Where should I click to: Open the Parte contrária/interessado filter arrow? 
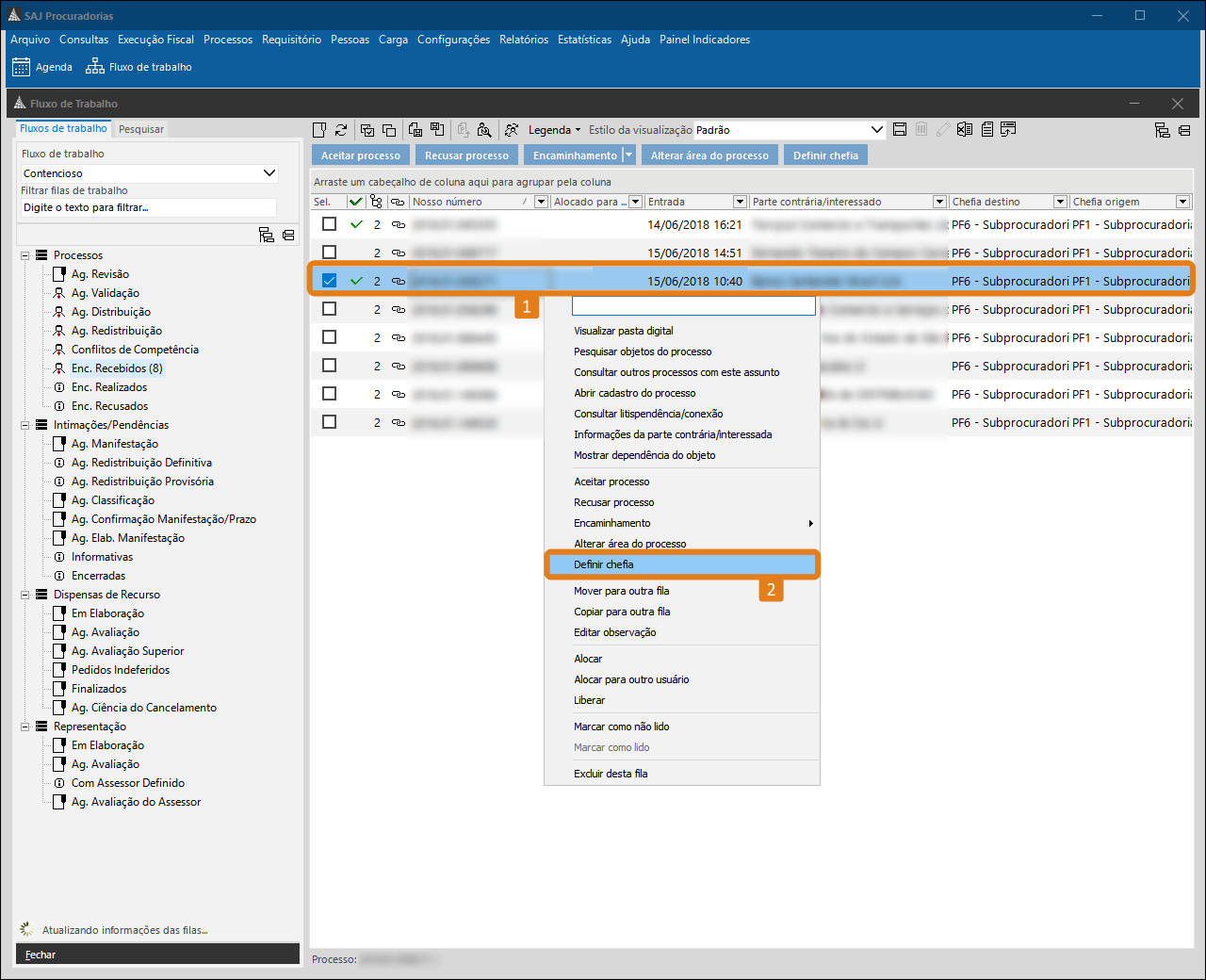(x=939, y=202)
